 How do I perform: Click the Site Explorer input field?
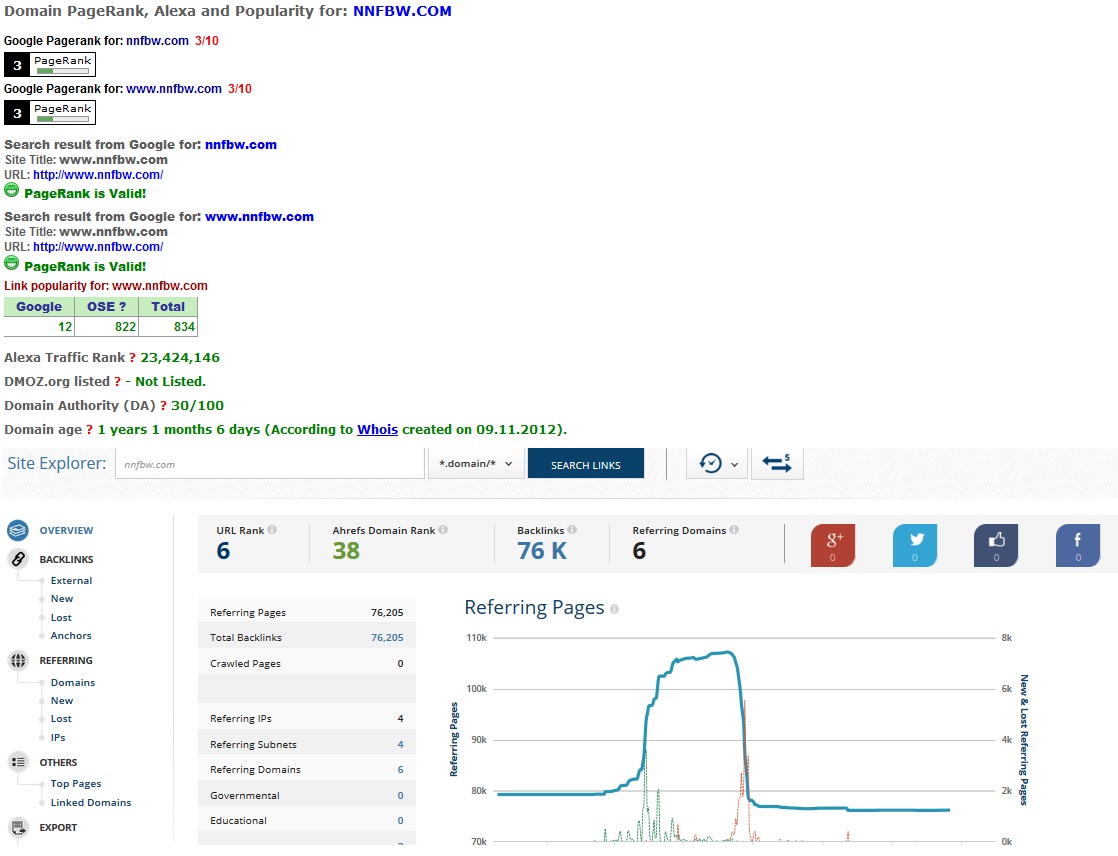270,464
